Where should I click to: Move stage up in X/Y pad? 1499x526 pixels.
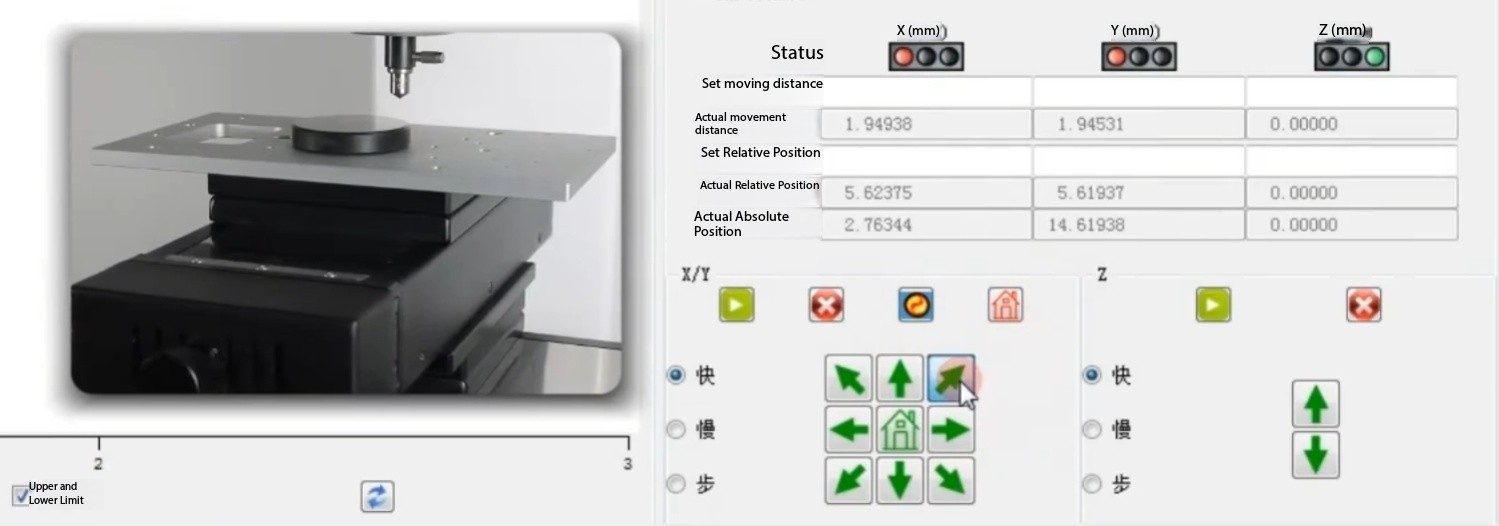tap(900, 378)
